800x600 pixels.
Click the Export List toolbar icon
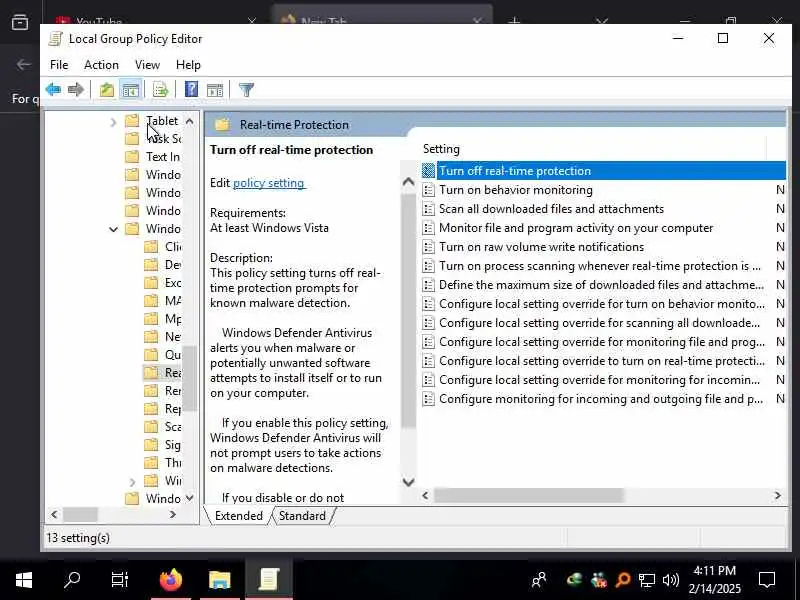[x=160, y=90]
